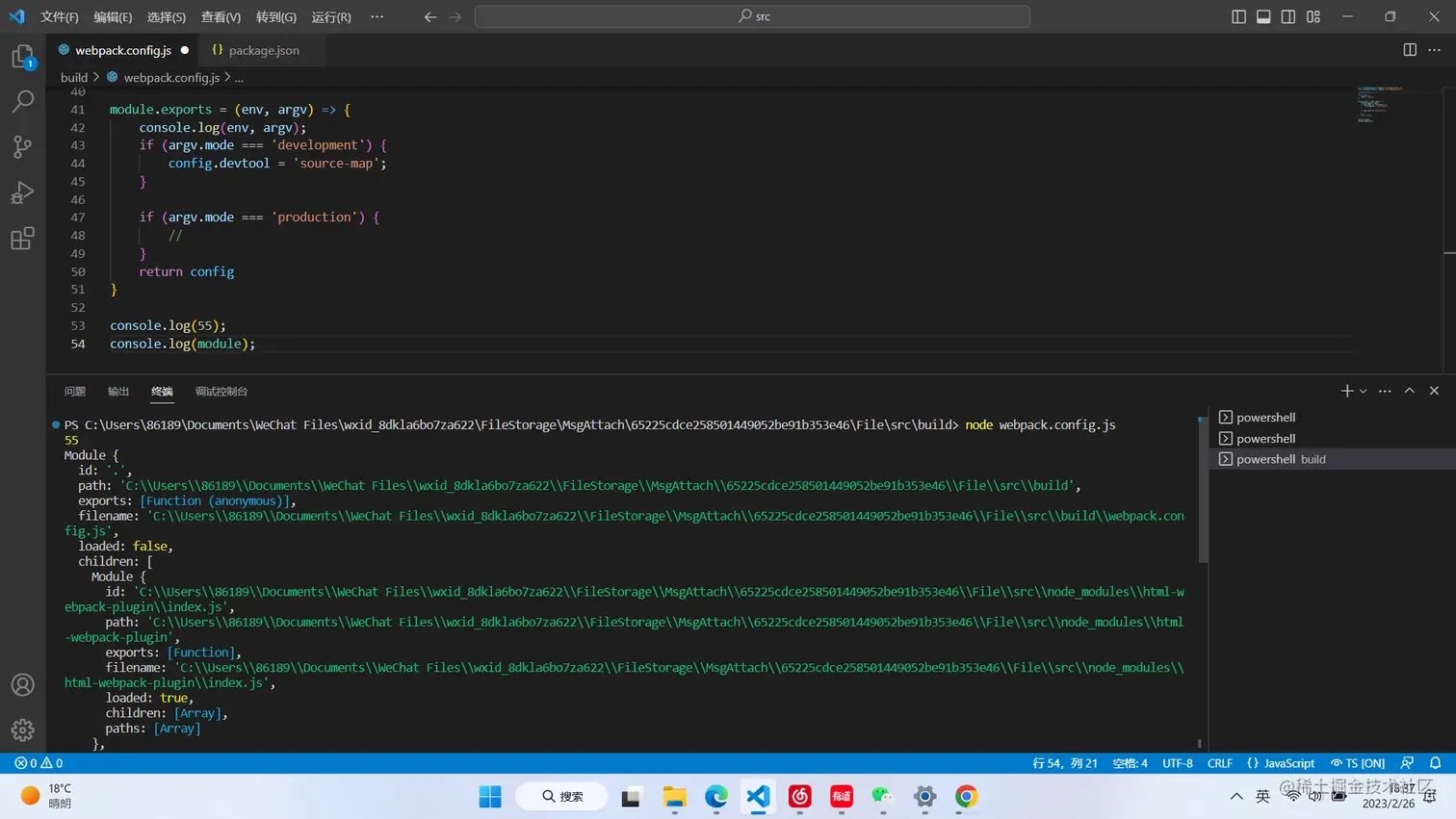This screenshot has width=1456, height=819.
Task: Open WeChat from the taskbar
Action: [883, 796]
